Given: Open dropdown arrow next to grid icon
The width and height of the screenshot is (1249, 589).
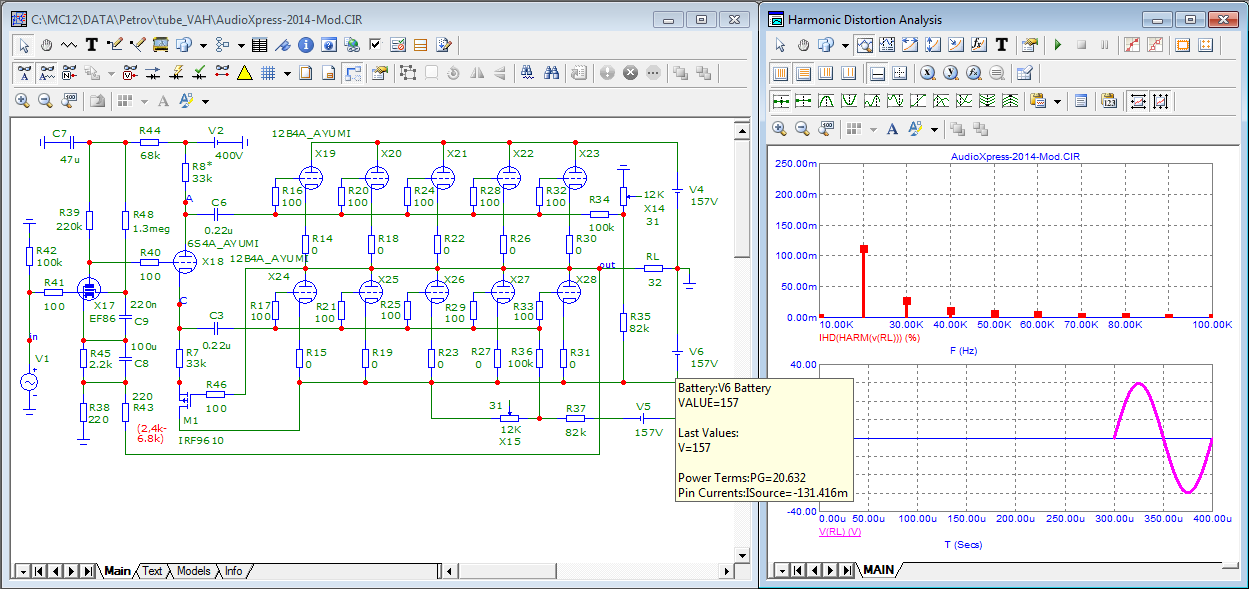Looking at the screenshot, I should [287, 73].
